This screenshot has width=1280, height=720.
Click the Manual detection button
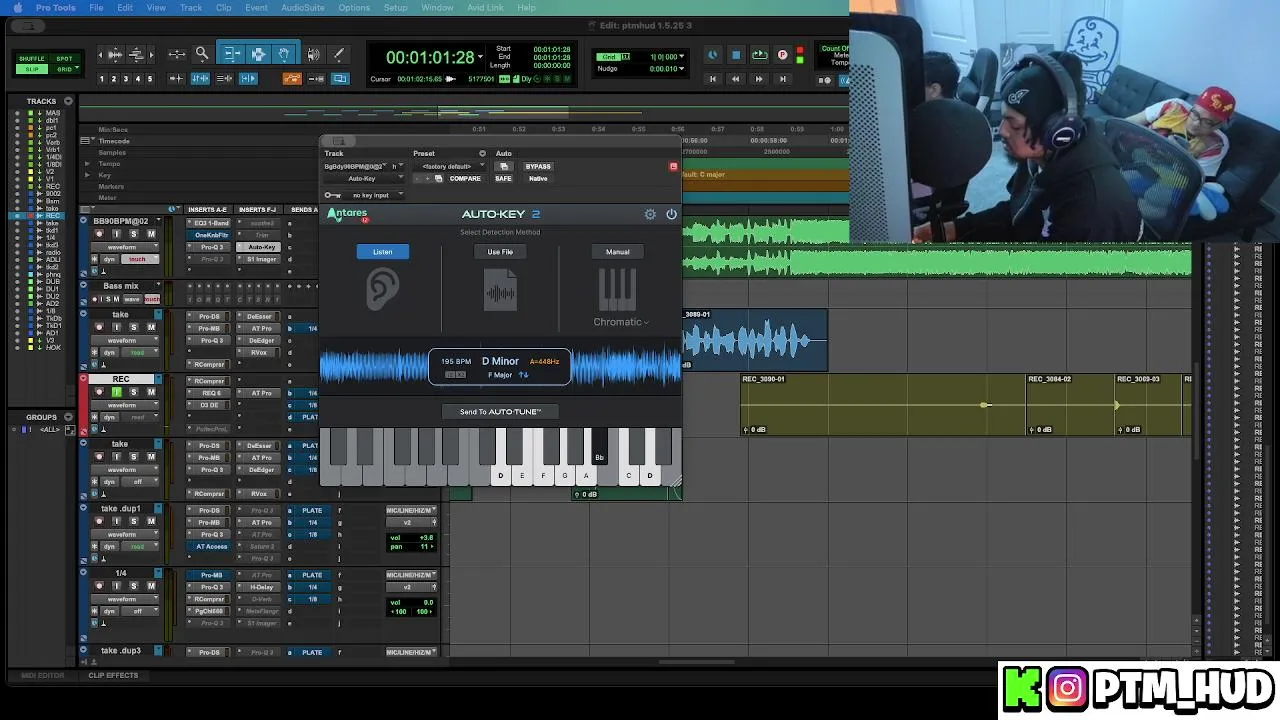tap(617, 252)
